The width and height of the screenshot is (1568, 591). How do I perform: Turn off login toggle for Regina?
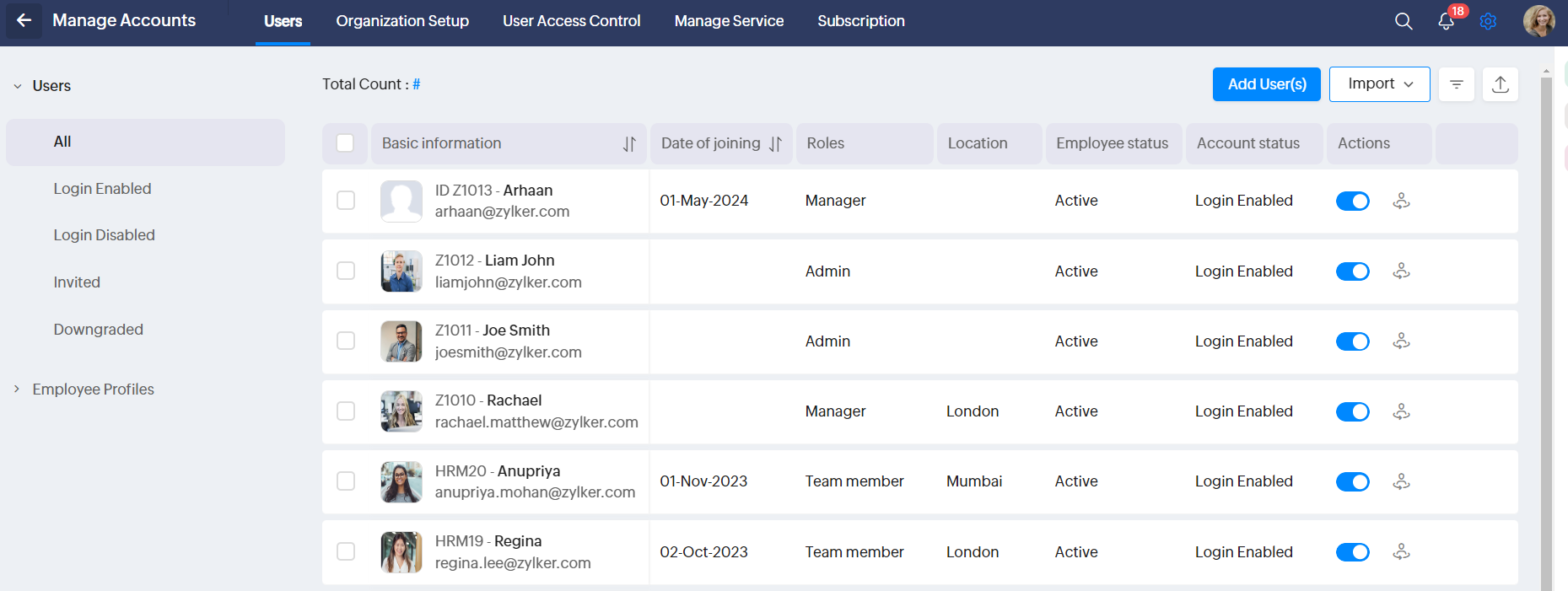point(1352,552)
